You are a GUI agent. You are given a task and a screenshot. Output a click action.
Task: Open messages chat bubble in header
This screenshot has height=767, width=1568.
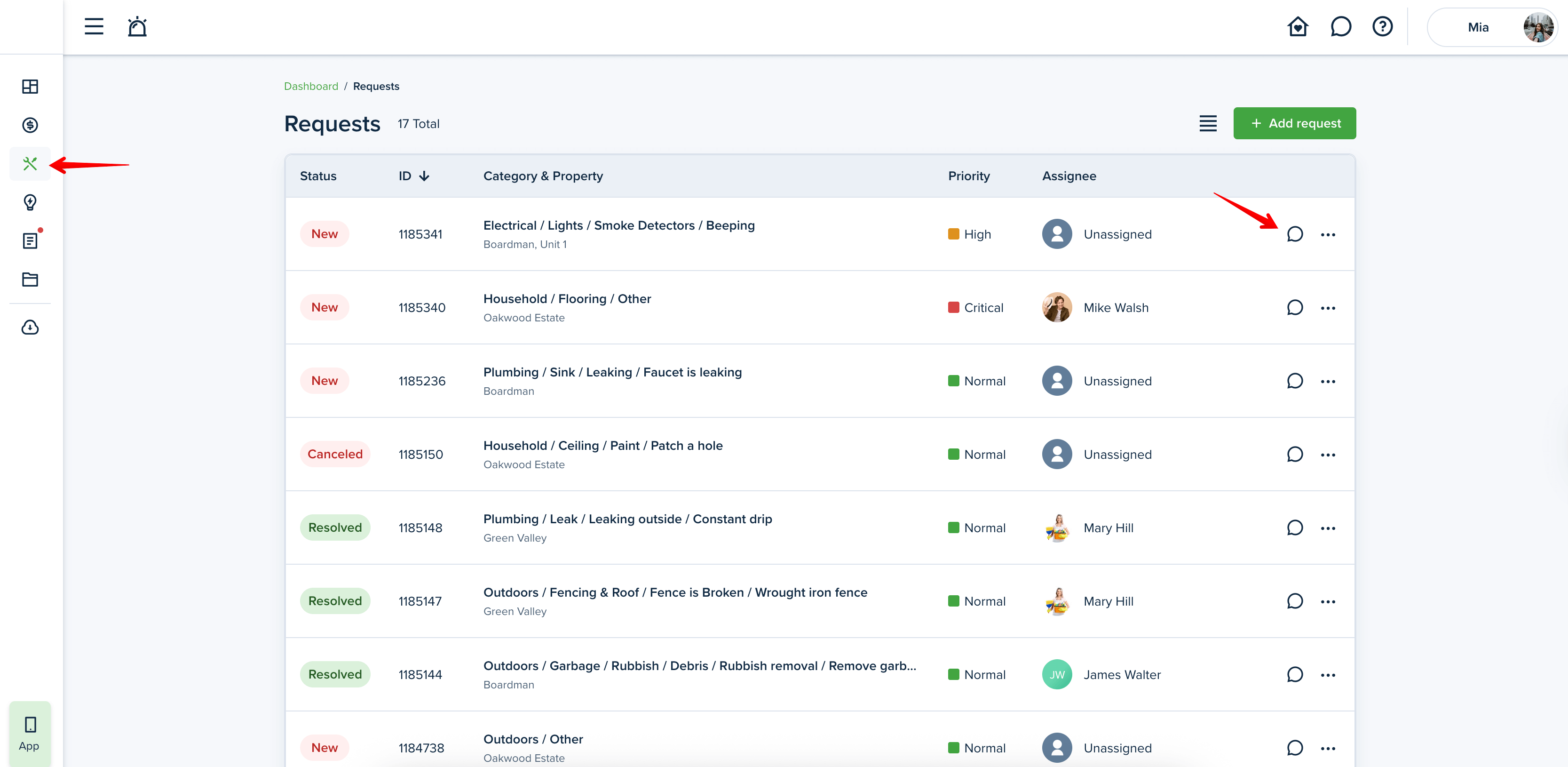point(1340,27)
